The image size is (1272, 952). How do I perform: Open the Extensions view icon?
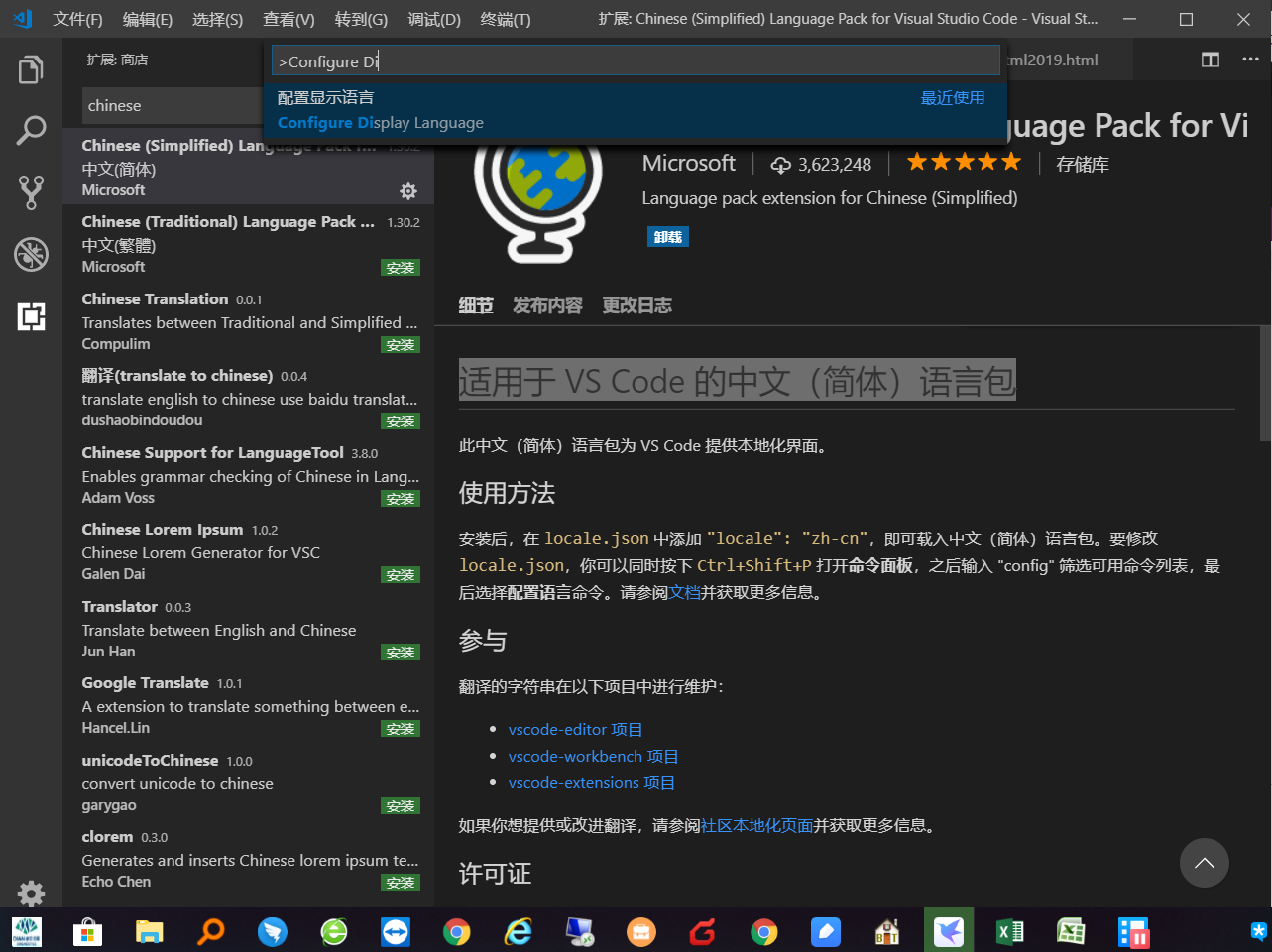30,316
